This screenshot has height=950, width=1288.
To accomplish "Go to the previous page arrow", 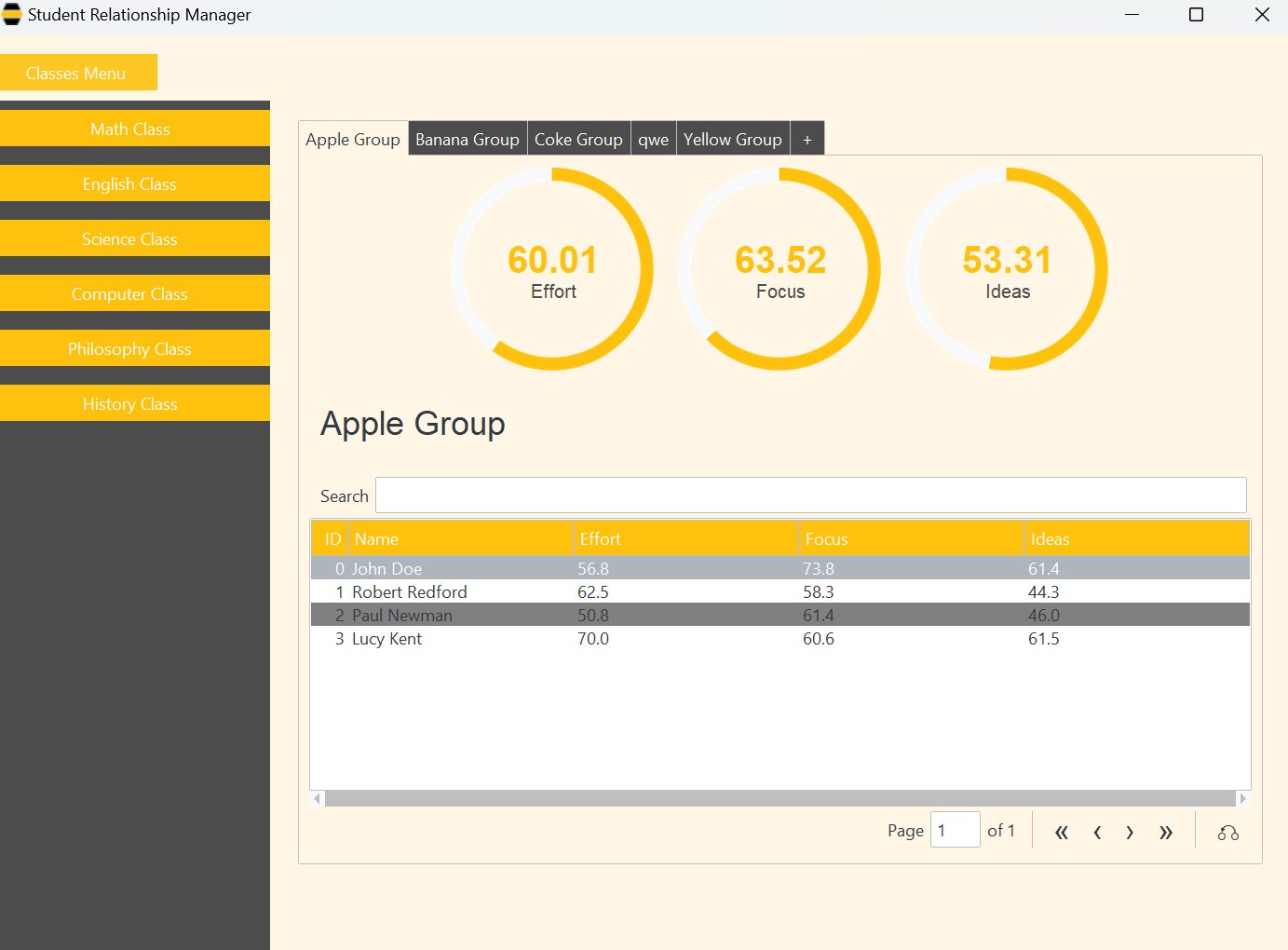I will tap(1097, 833).
